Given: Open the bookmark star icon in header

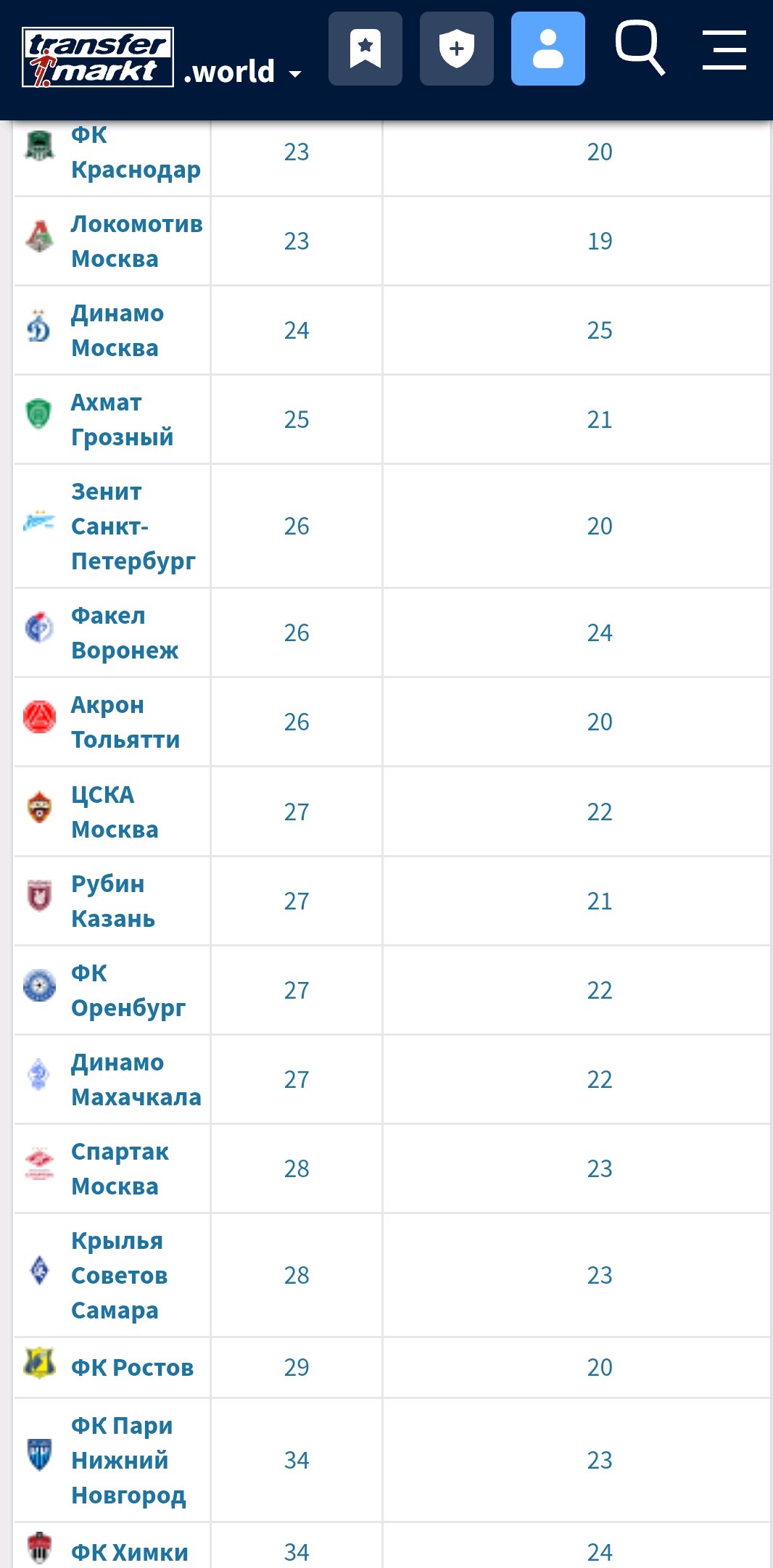Looking at the screenshot, I should (365, 49).
